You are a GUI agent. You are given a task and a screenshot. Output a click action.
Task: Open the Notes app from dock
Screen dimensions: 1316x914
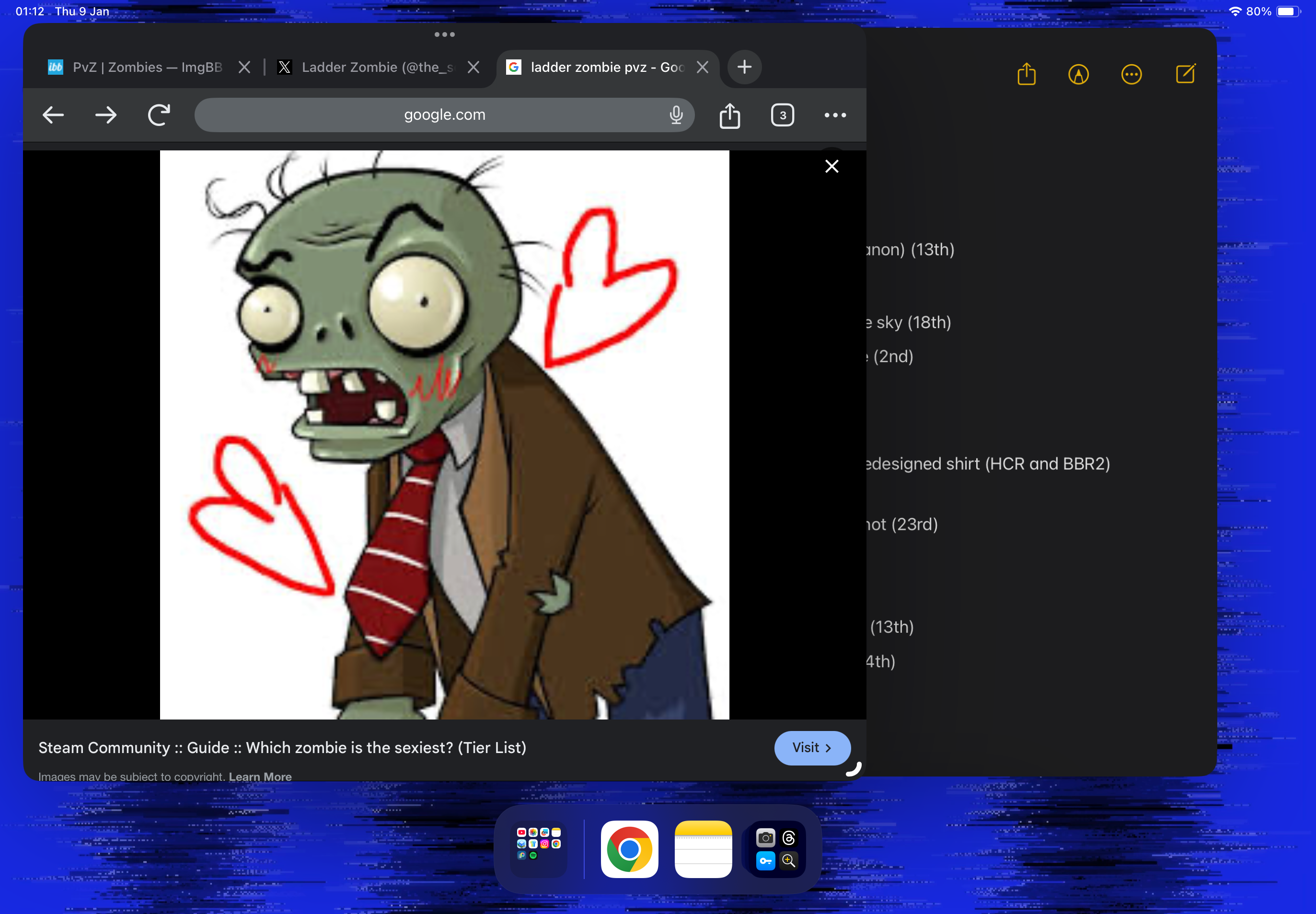[703, 849]
